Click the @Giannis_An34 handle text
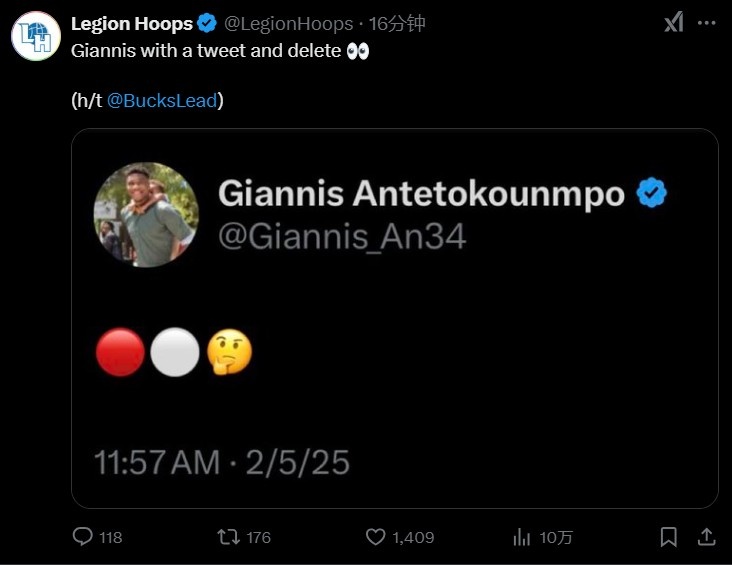The height and width of the screenshot is (565, 732). pos(343,237)
